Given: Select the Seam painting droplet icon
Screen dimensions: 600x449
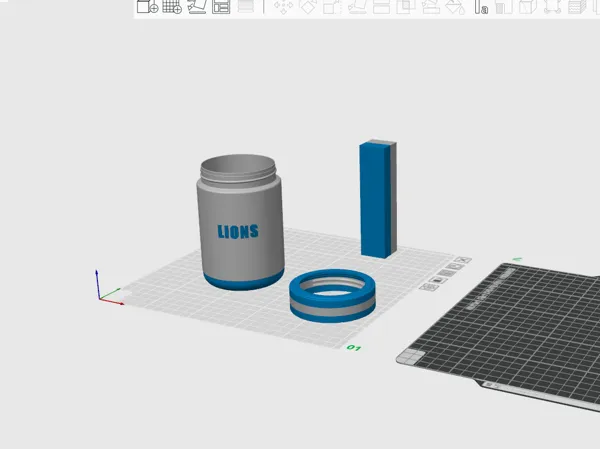Looking at the screenshot, I should point(455,7).
